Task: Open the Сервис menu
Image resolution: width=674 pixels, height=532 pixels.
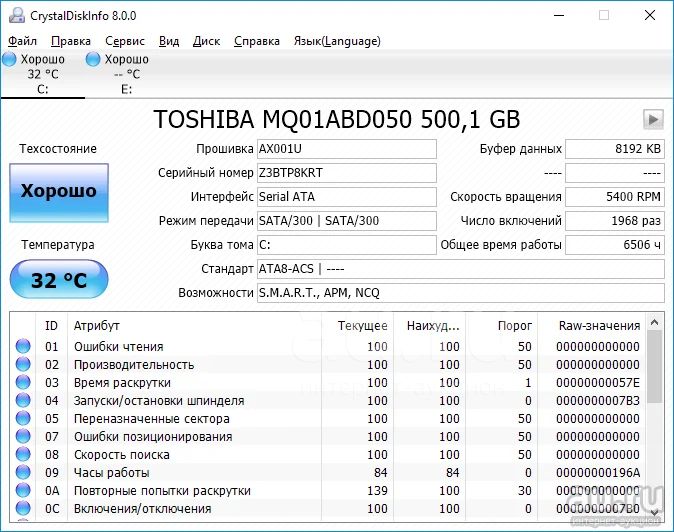Action: point(125,41)
